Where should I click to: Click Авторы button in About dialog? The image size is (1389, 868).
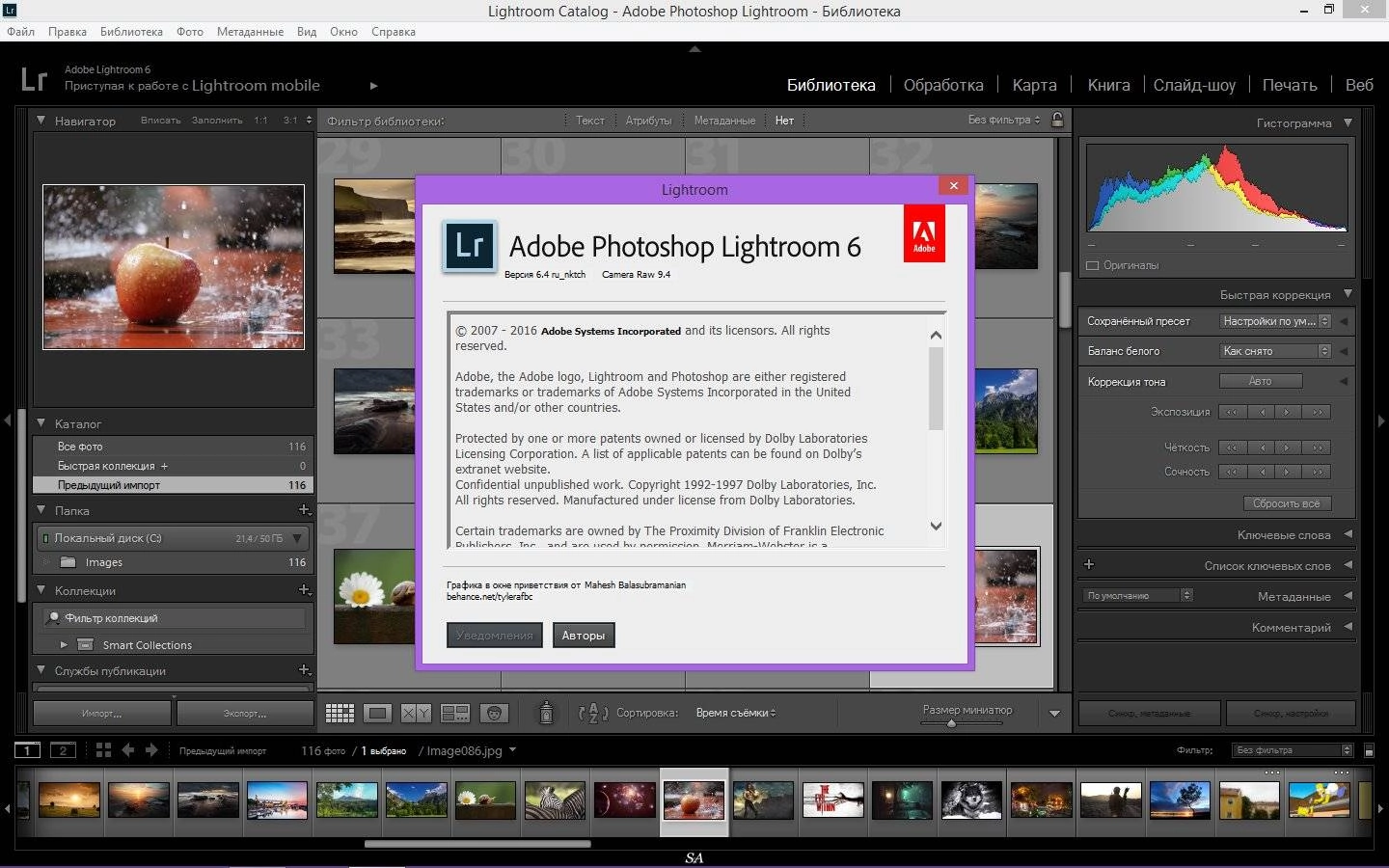[x=584, y=635]
